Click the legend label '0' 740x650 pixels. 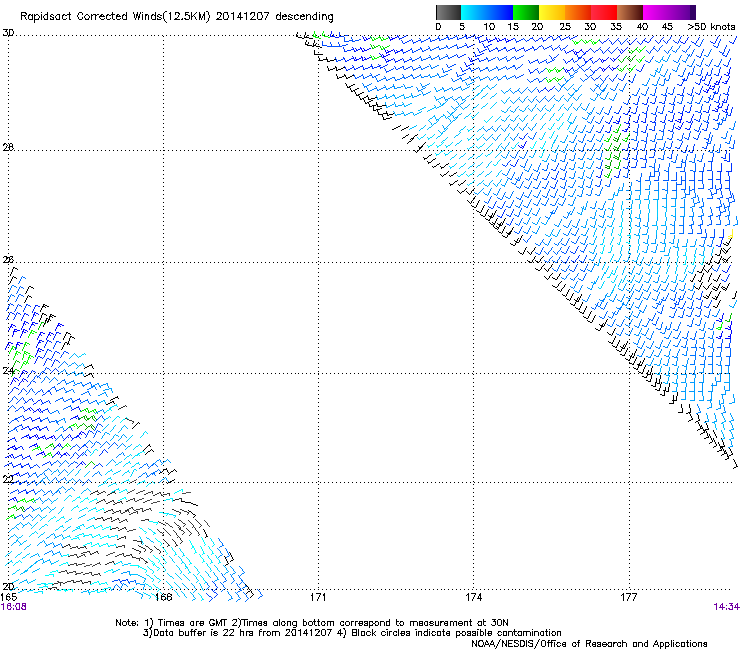tap(438, 27)
